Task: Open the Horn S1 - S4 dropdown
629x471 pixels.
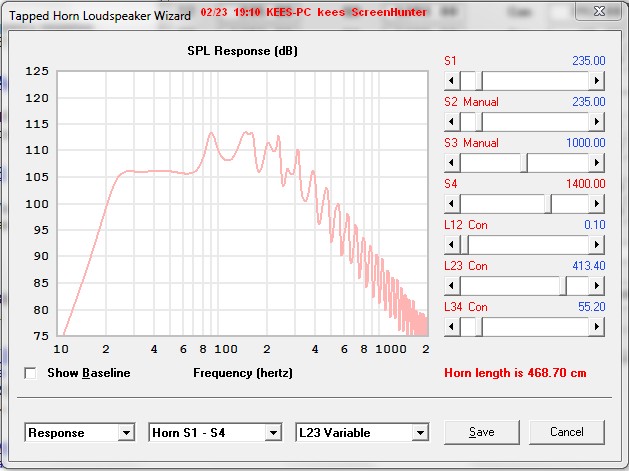Action: 273,432
